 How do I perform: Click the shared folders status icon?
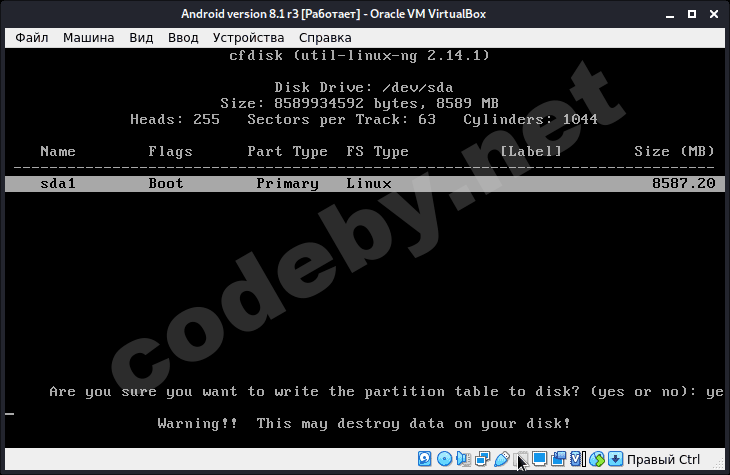click(x=521, y=459)
